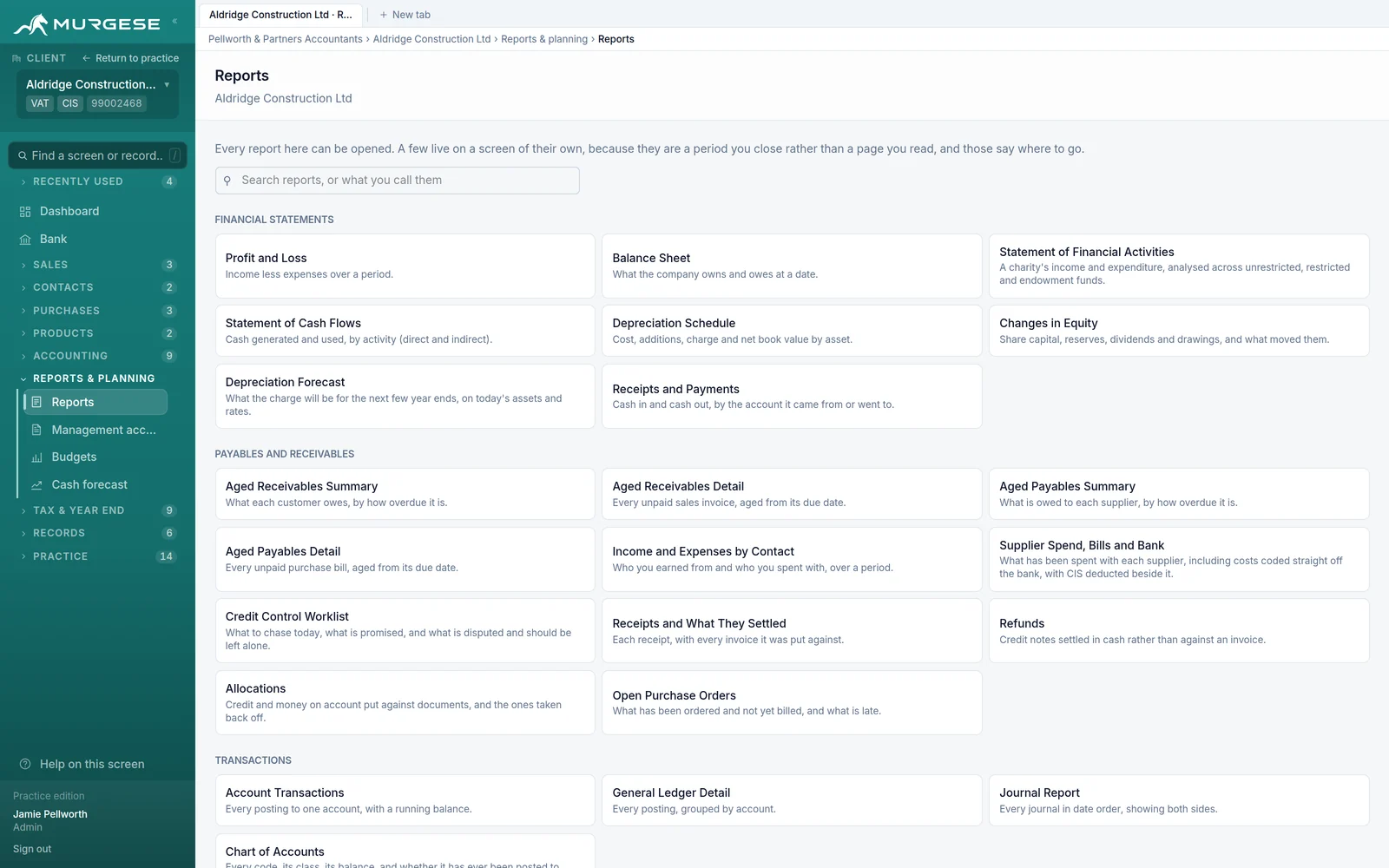
Task: Click the magnifier icon in Find a screen box
Action: pos(23,156)
